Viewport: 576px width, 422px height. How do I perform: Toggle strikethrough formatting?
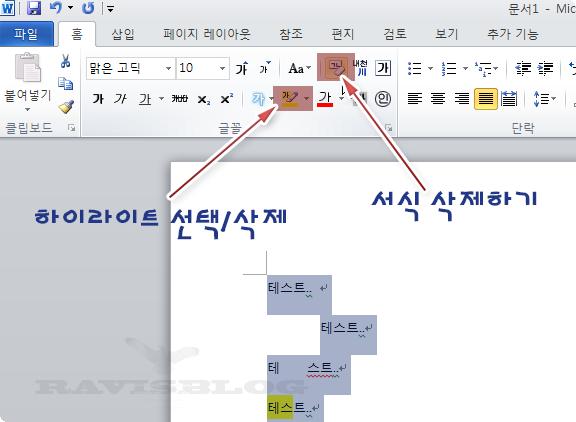pyautogui.click(x=180, y=99)
